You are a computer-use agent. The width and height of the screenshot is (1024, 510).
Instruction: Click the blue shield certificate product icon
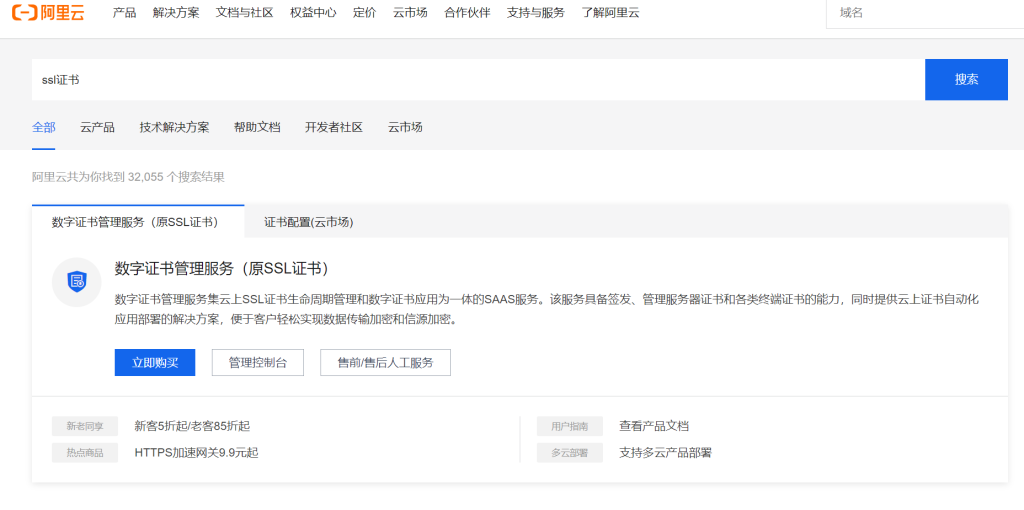point(77,282)
